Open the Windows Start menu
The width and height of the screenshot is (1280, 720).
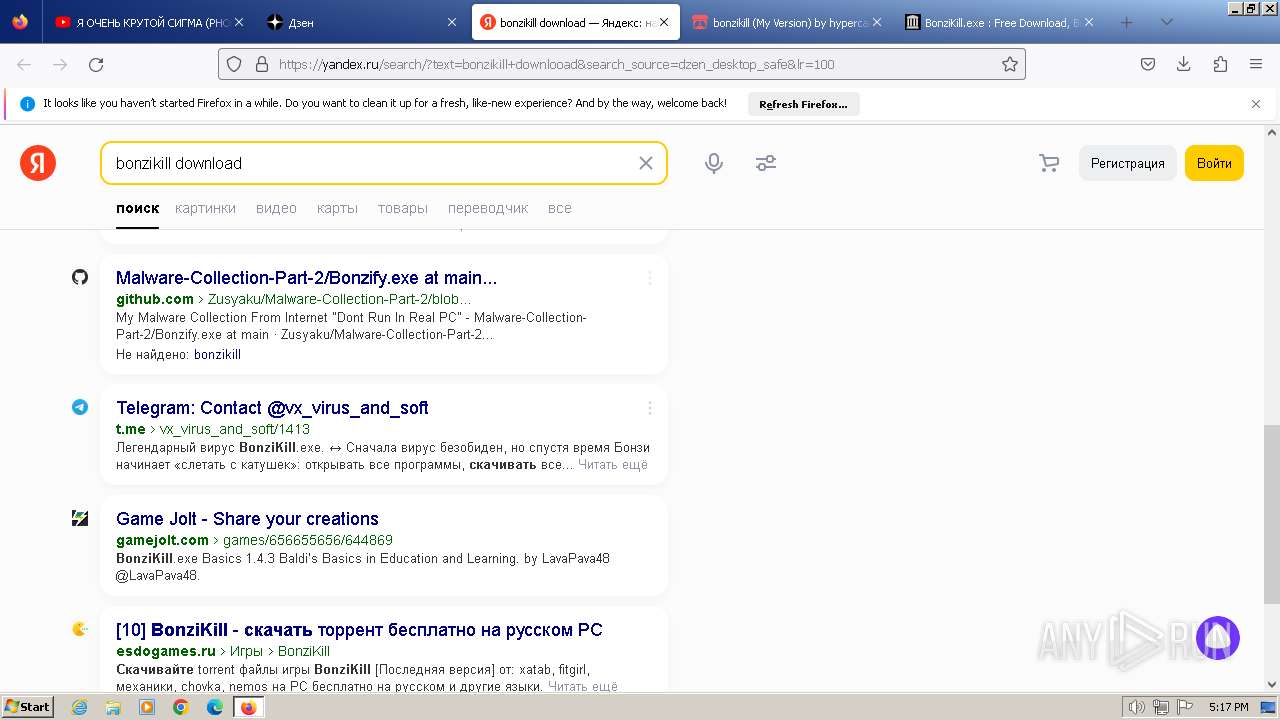(27, 707)
